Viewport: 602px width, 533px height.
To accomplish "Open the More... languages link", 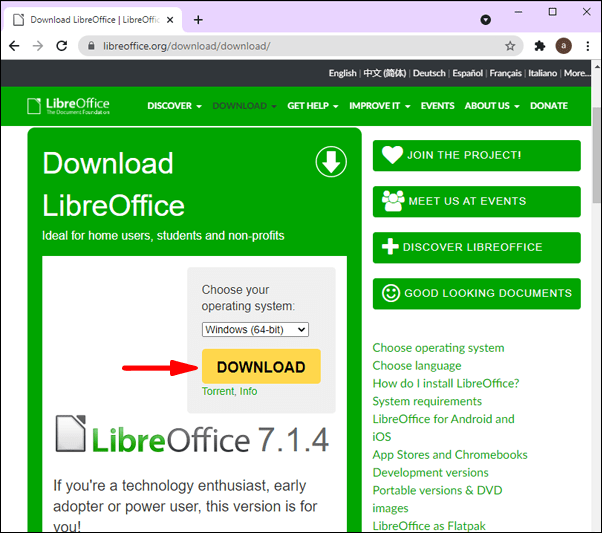I will coord(577,73).
